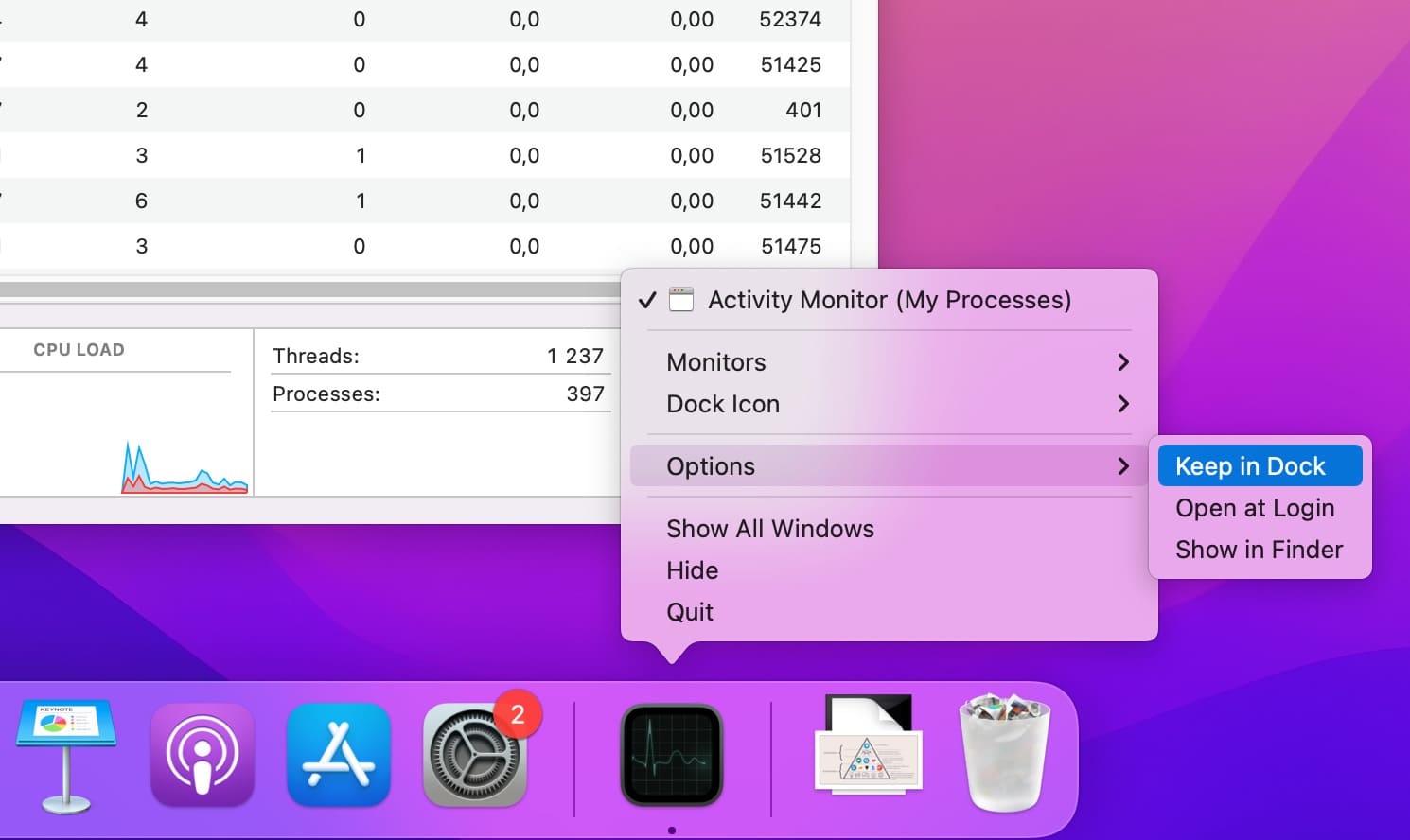Click the Activity Monitor dock icon
This screenshot has height=840, width=1410.
click(x=672, y=755)
